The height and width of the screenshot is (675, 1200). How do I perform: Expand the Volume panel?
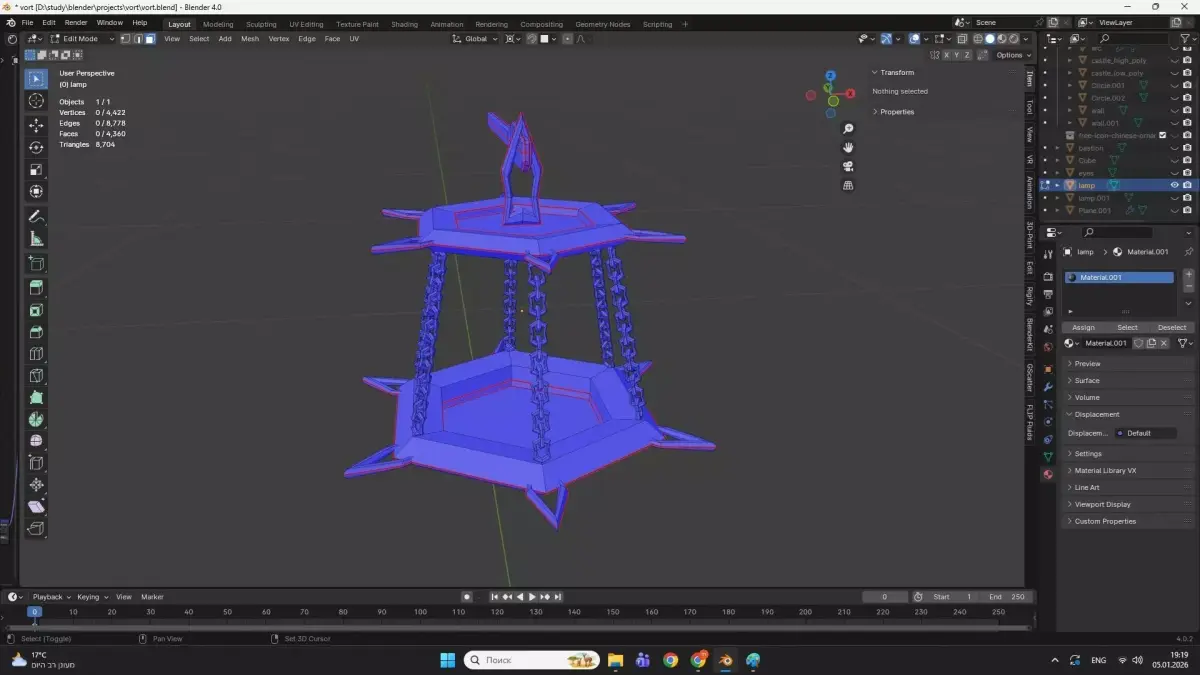[1130, 397]
